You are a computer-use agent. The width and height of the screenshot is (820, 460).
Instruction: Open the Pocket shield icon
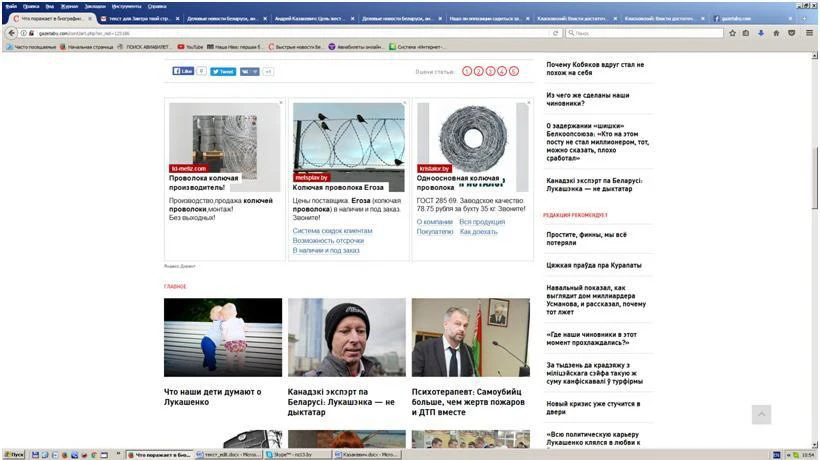pos(792,33)
